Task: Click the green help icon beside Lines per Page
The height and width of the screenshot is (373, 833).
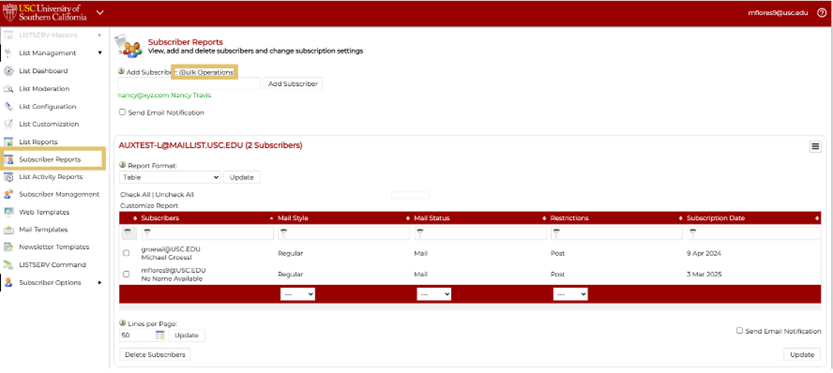Action: pyautogui.click(x=123, y=323)
